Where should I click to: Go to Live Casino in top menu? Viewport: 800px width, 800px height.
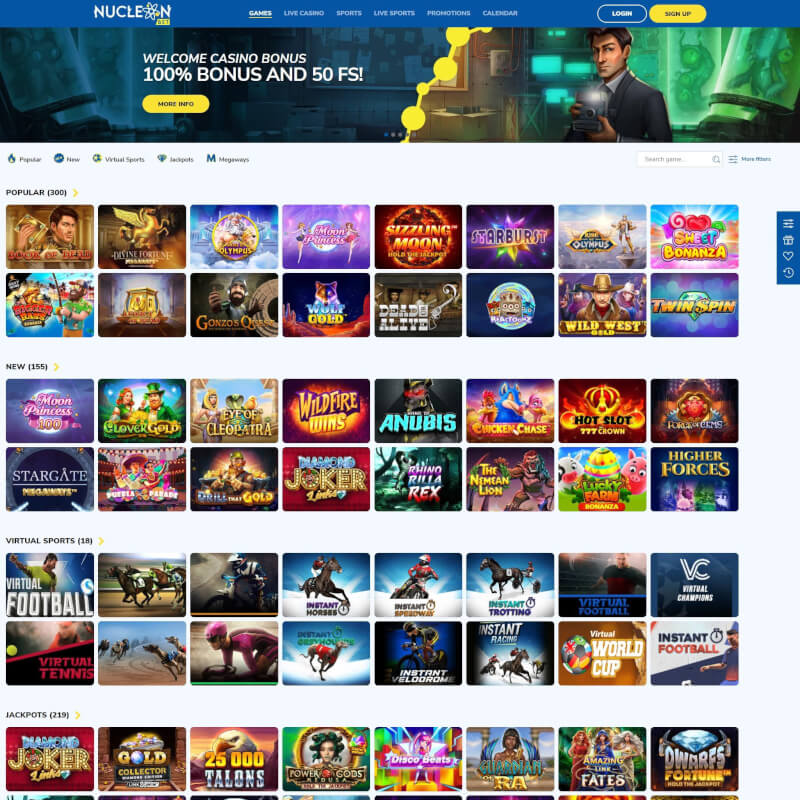coord(304,14)
